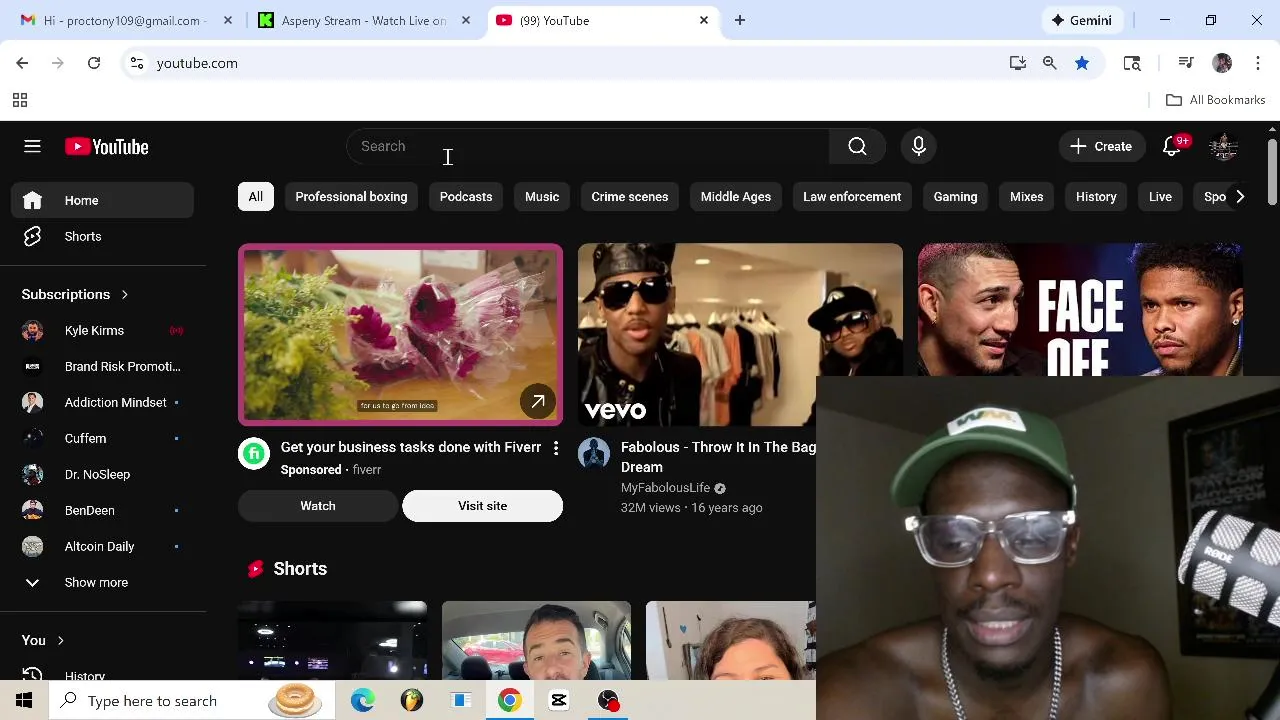
Task: Open Microsoft Edge from taskbar
Action: pos(362,701)
